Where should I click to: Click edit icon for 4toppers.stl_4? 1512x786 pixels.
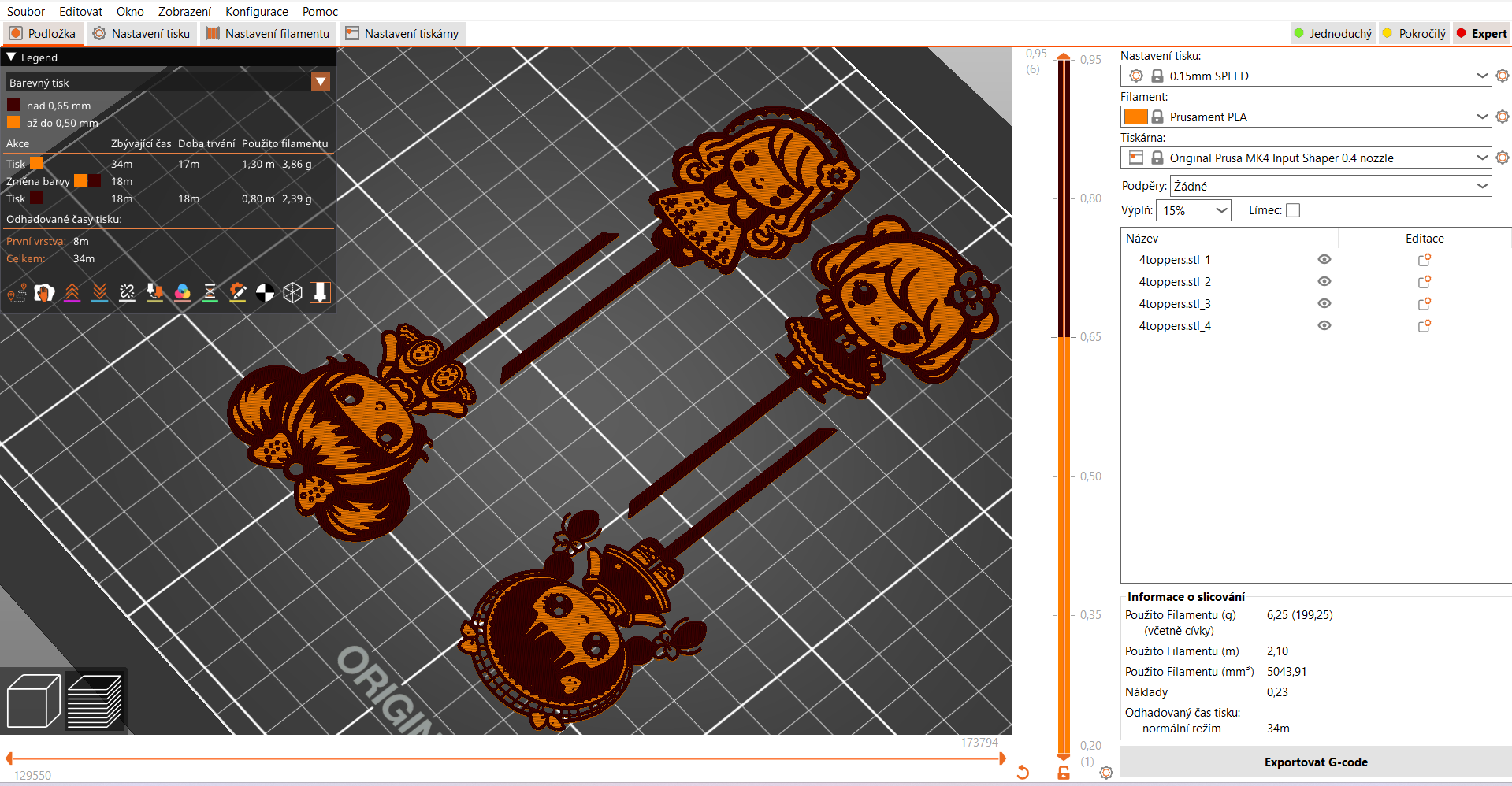pyautogui.click(x=1425, y=326)
